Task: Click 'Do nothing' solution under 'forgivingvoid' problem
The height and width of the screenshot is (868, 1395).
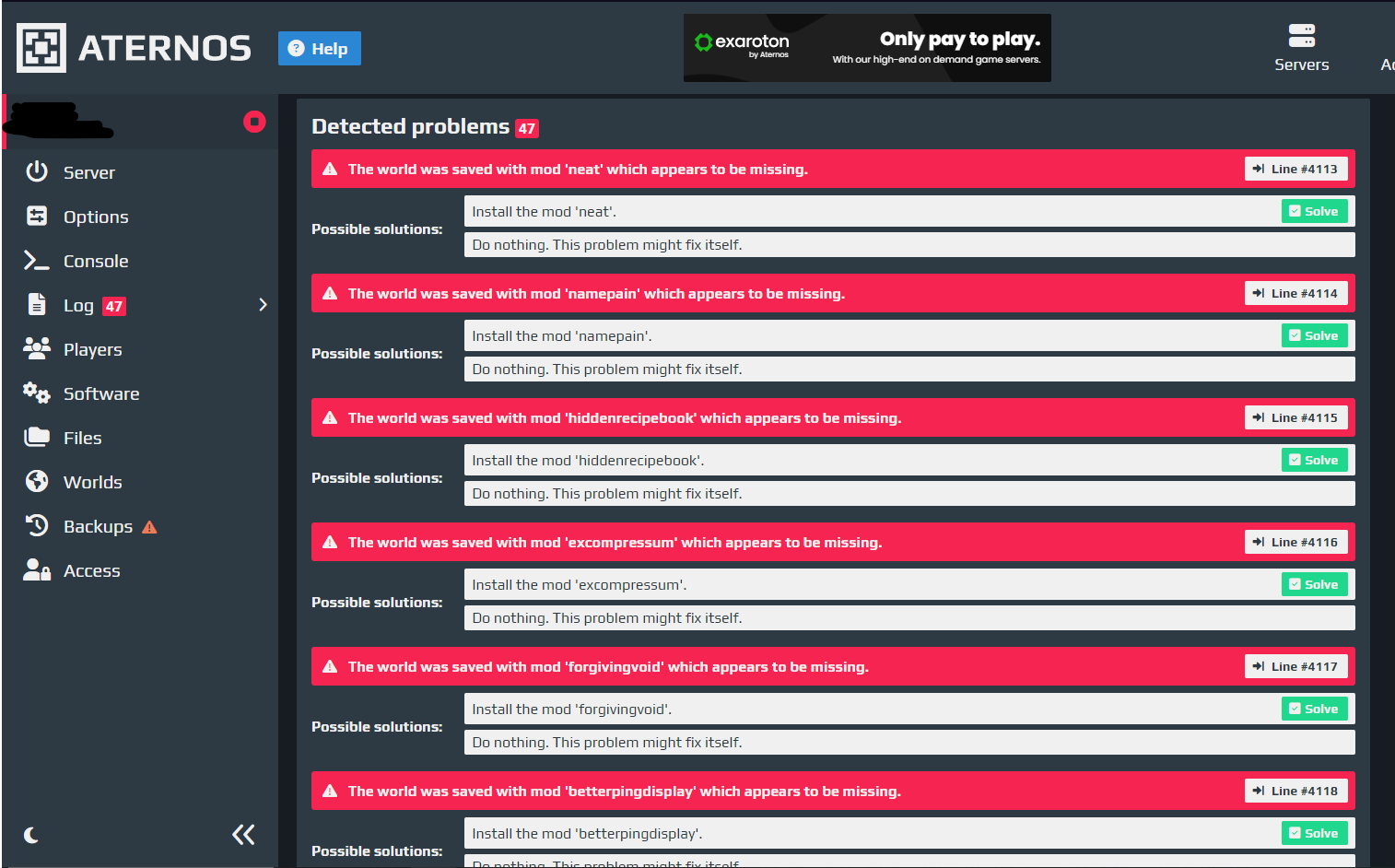Action: [909, 742]
